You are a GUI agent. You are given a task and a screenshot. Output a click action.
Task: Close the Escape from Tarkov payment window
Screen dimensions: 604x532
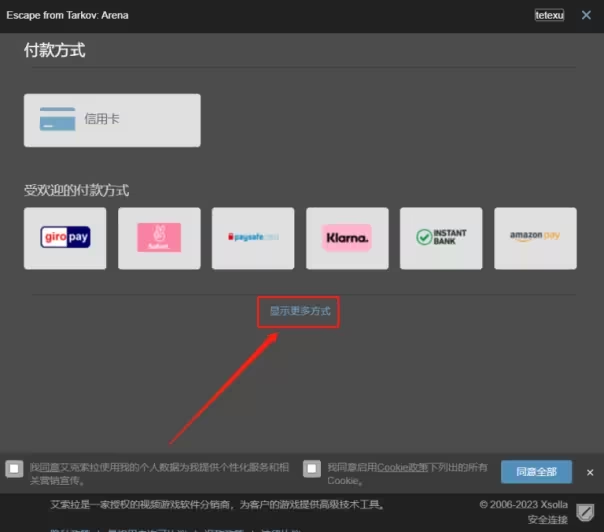click(587, 16)
